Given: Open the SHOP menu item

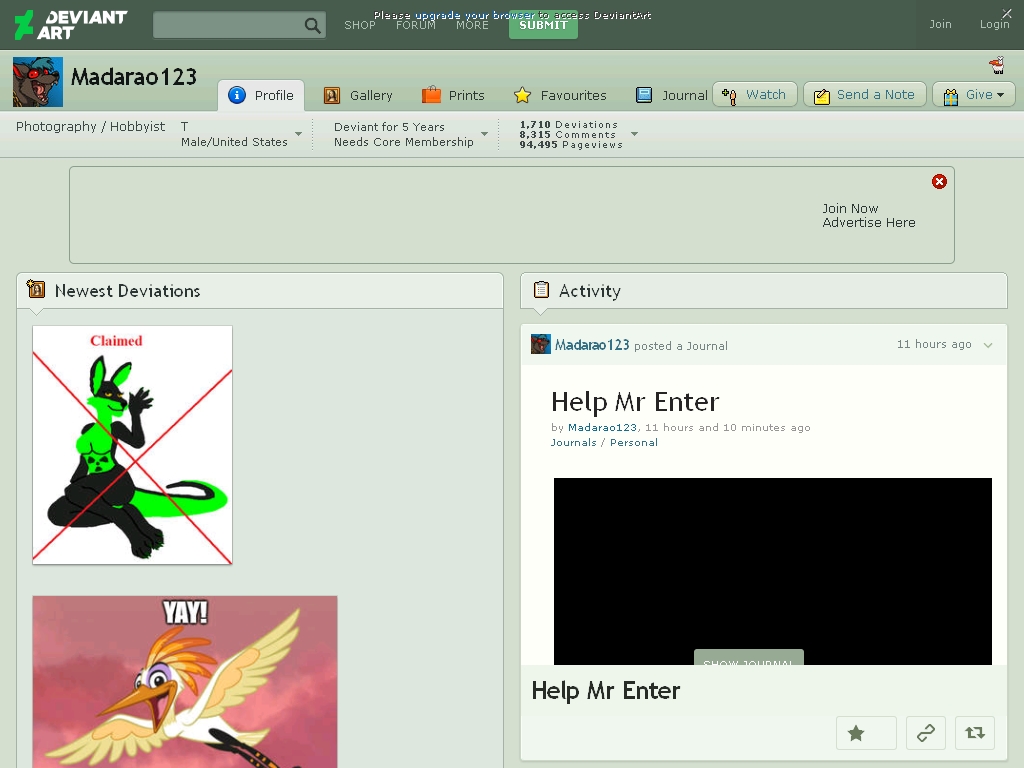Looking at the screenshot, I should 360,25.
